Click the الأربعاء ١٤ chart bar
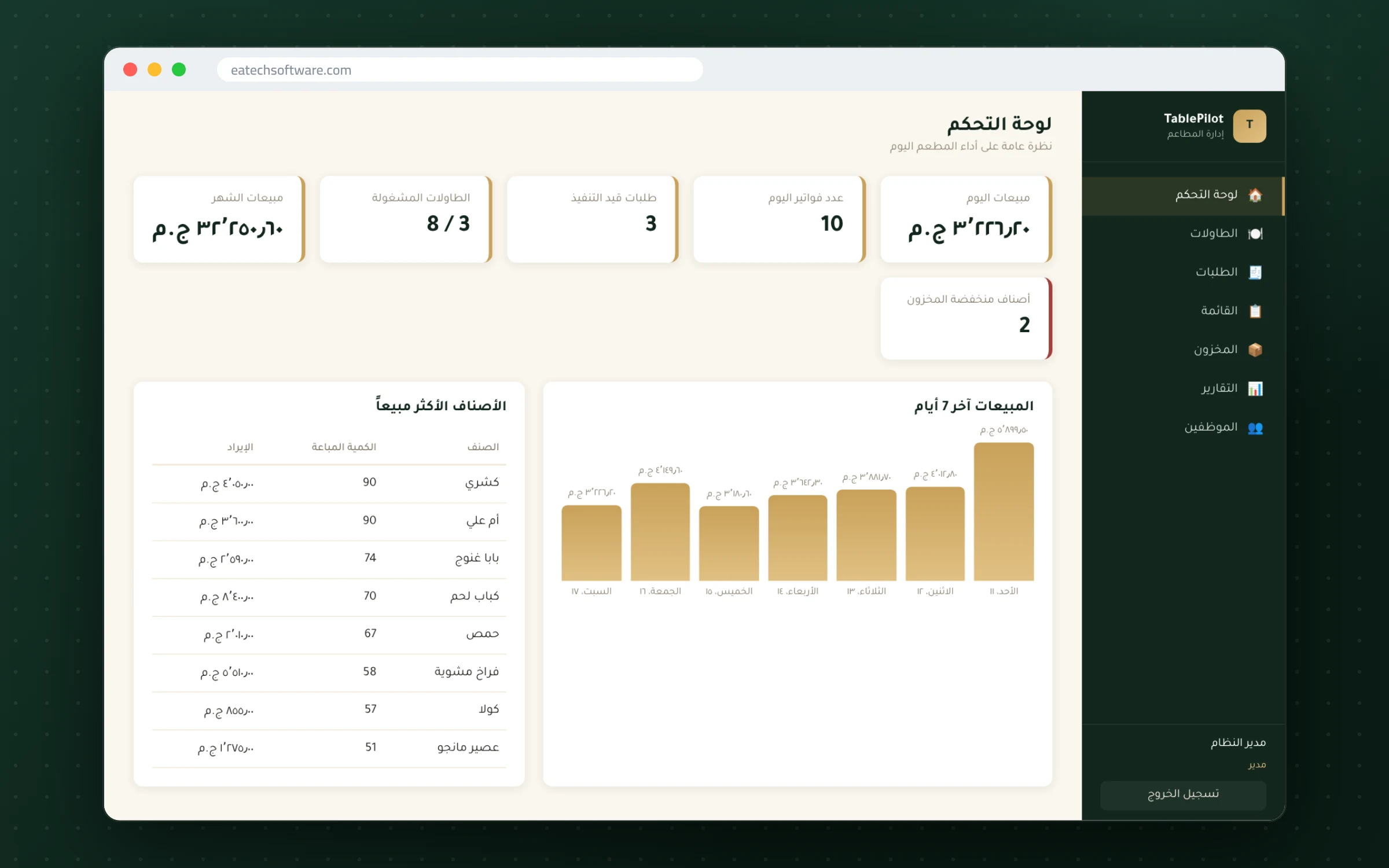Image resolution: width=1389 pixels, height=868 pixels. [x=798, y=538]
